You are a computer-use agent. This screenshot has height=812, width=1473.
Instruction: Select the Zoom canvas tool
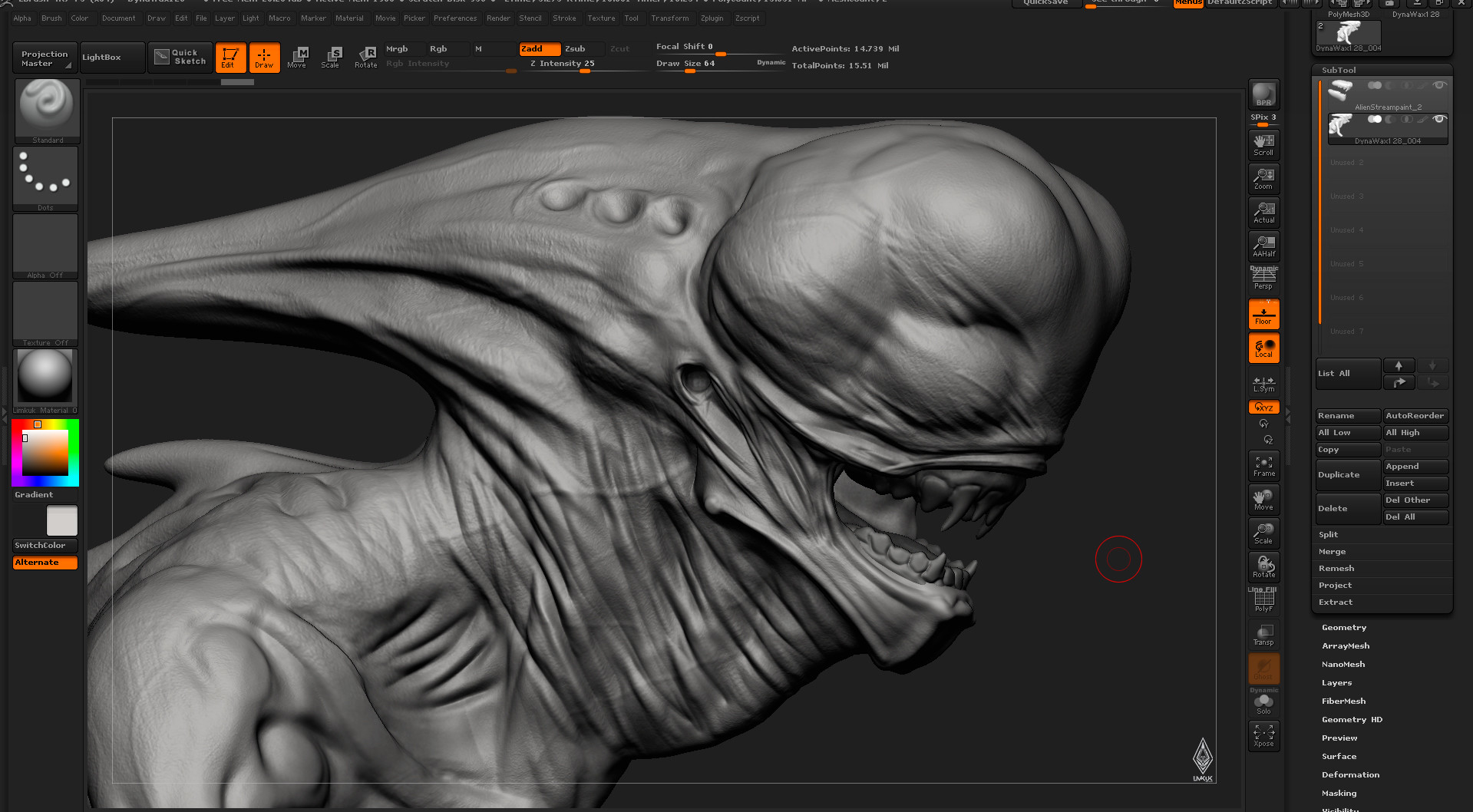click(1263, 178)
